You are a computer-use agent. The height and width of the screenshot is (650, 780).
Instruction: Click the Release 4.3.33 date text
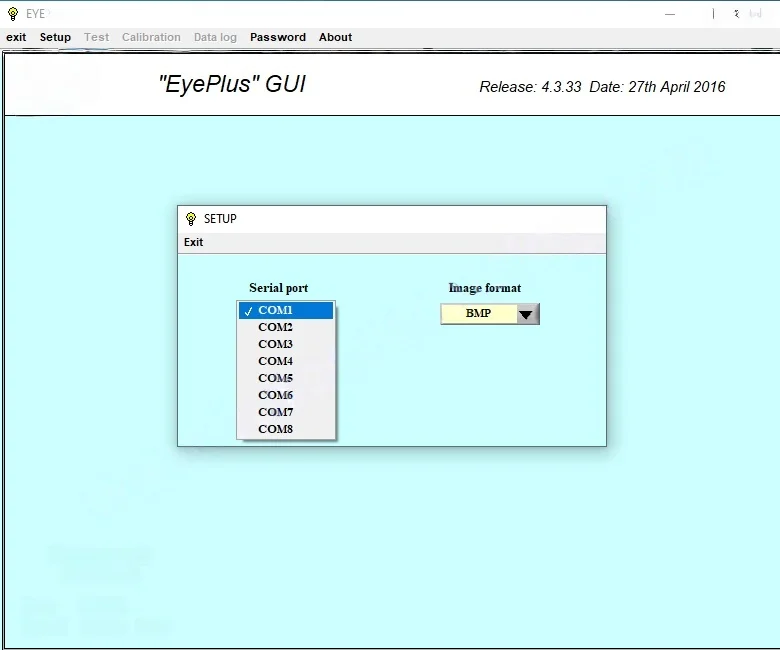(602, 87)
